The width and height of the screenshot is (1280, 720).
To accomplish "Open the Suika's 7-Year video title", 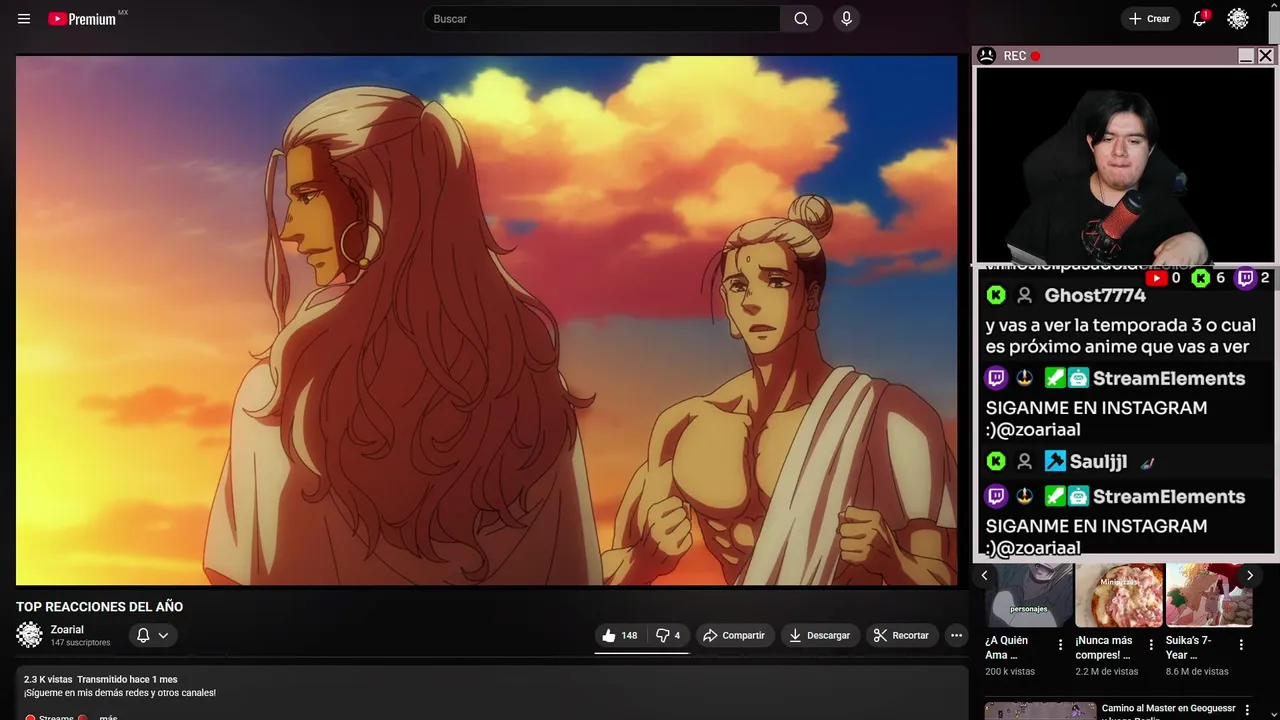I will click(1188, 648).
